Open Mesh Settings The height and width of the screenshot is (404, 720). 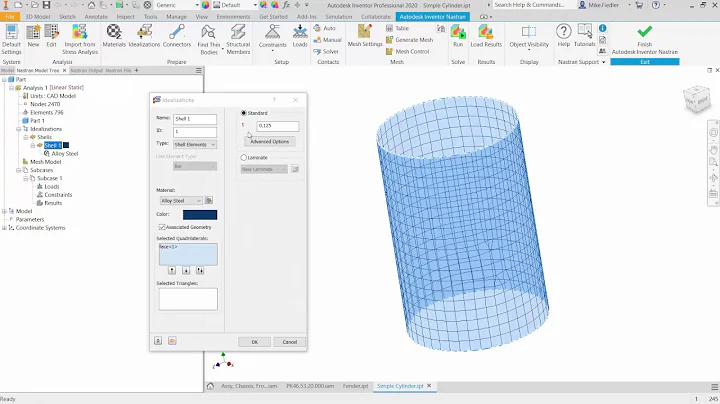pos(365,36)
